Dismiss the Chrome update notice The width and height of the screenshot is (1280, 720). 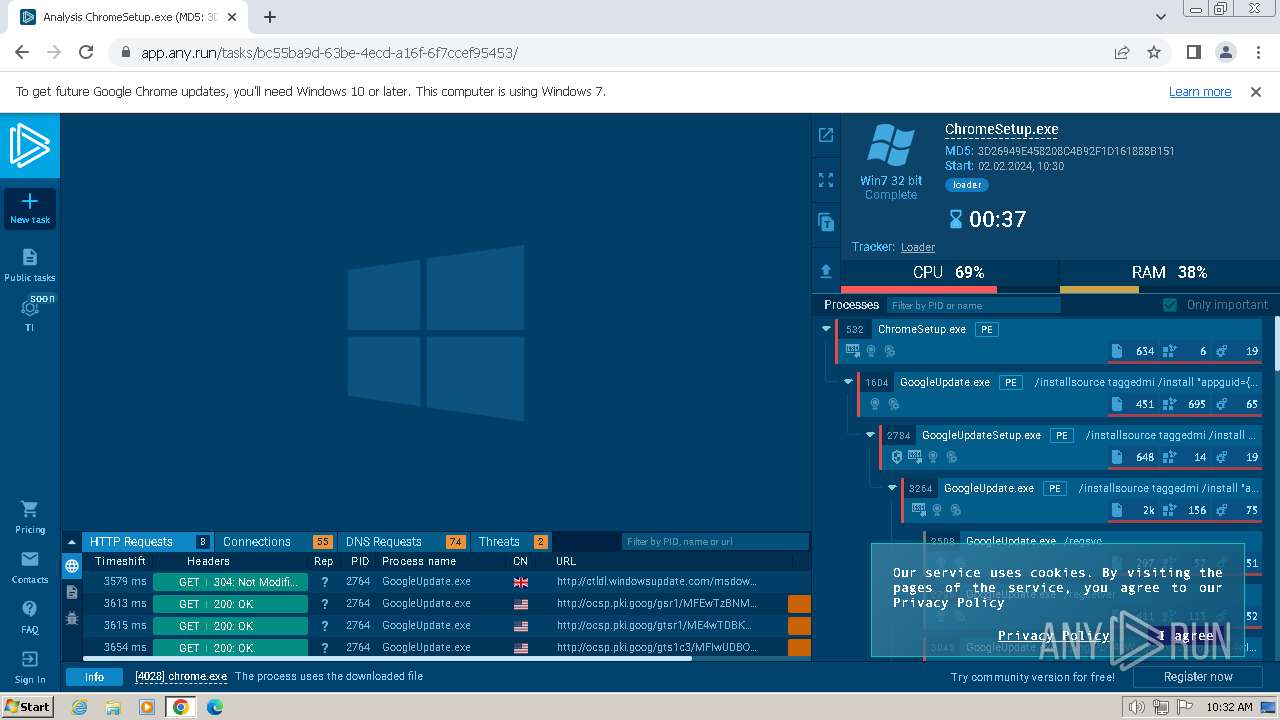1256,92
